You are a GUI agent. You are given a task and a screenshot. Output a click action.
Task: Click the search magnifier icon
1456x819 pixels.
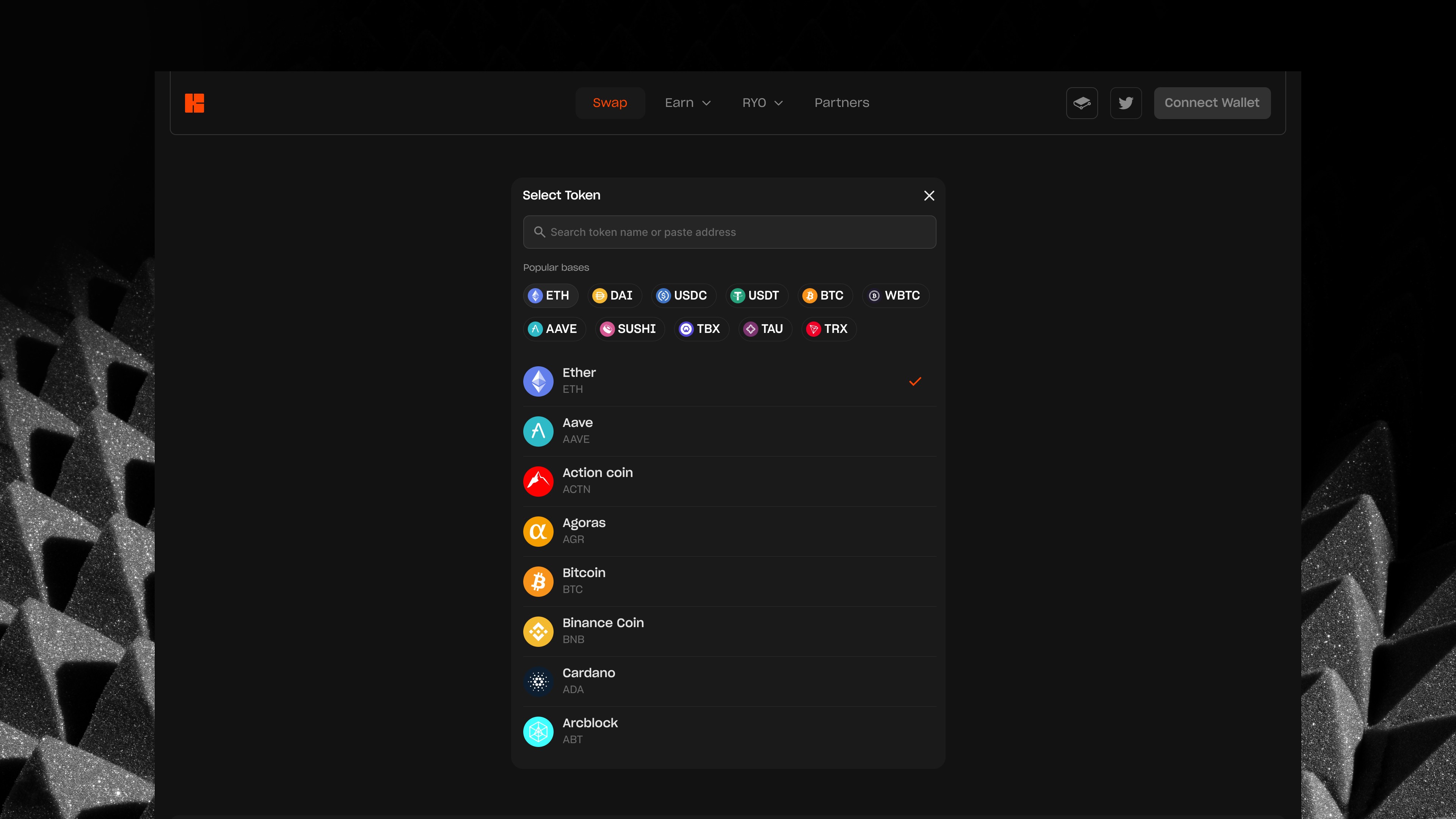point(539,232)
